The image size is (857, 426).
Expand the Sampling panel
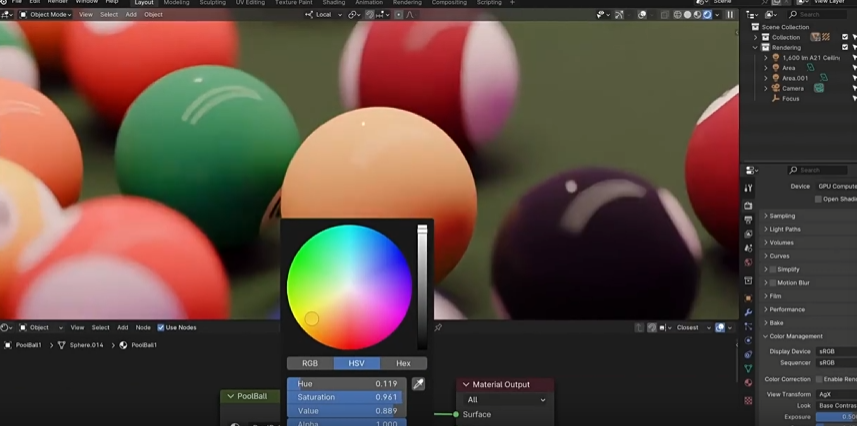point(783,216)
